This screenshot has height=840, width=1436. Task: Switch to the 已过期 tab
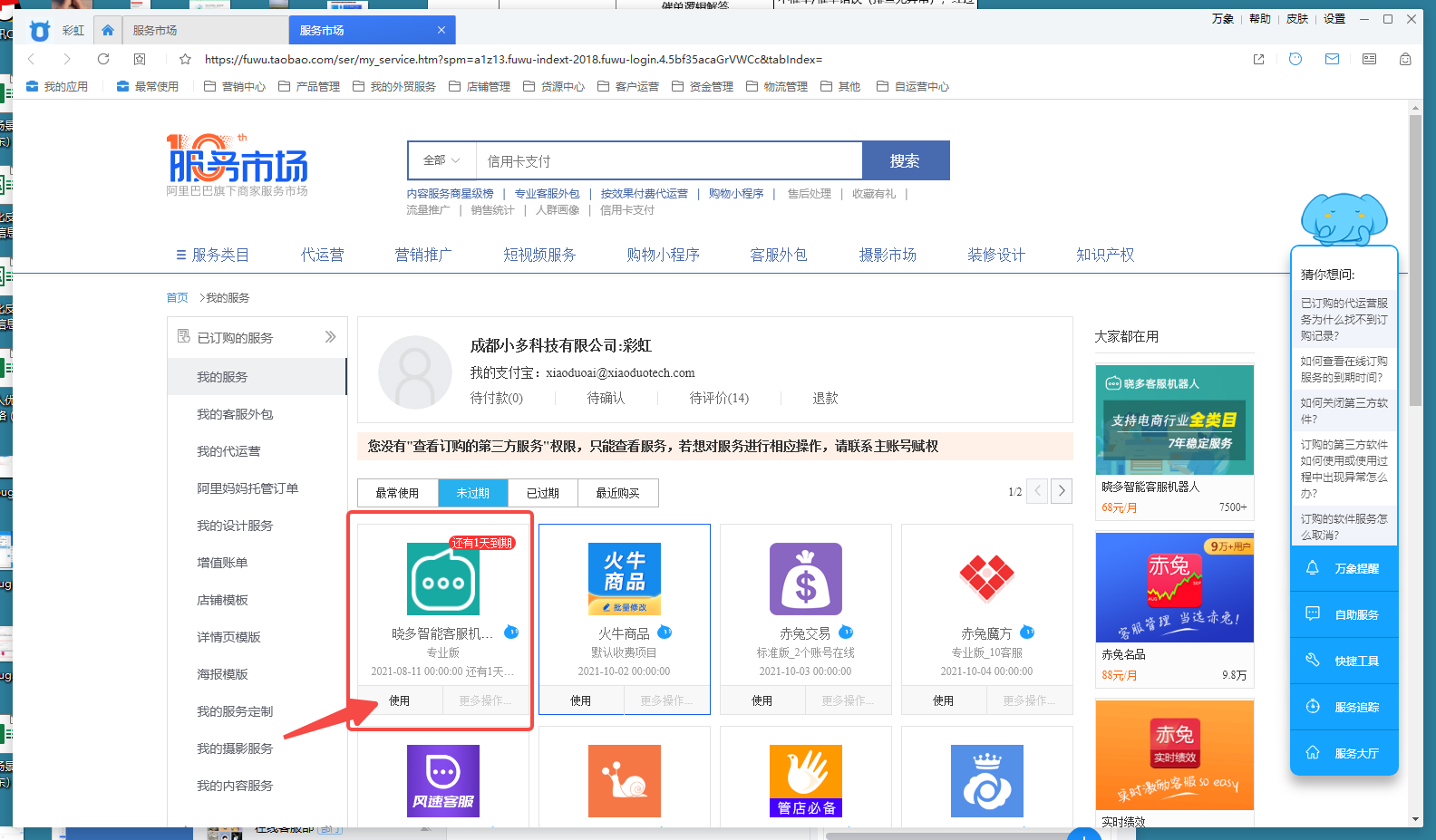[543, 493]
